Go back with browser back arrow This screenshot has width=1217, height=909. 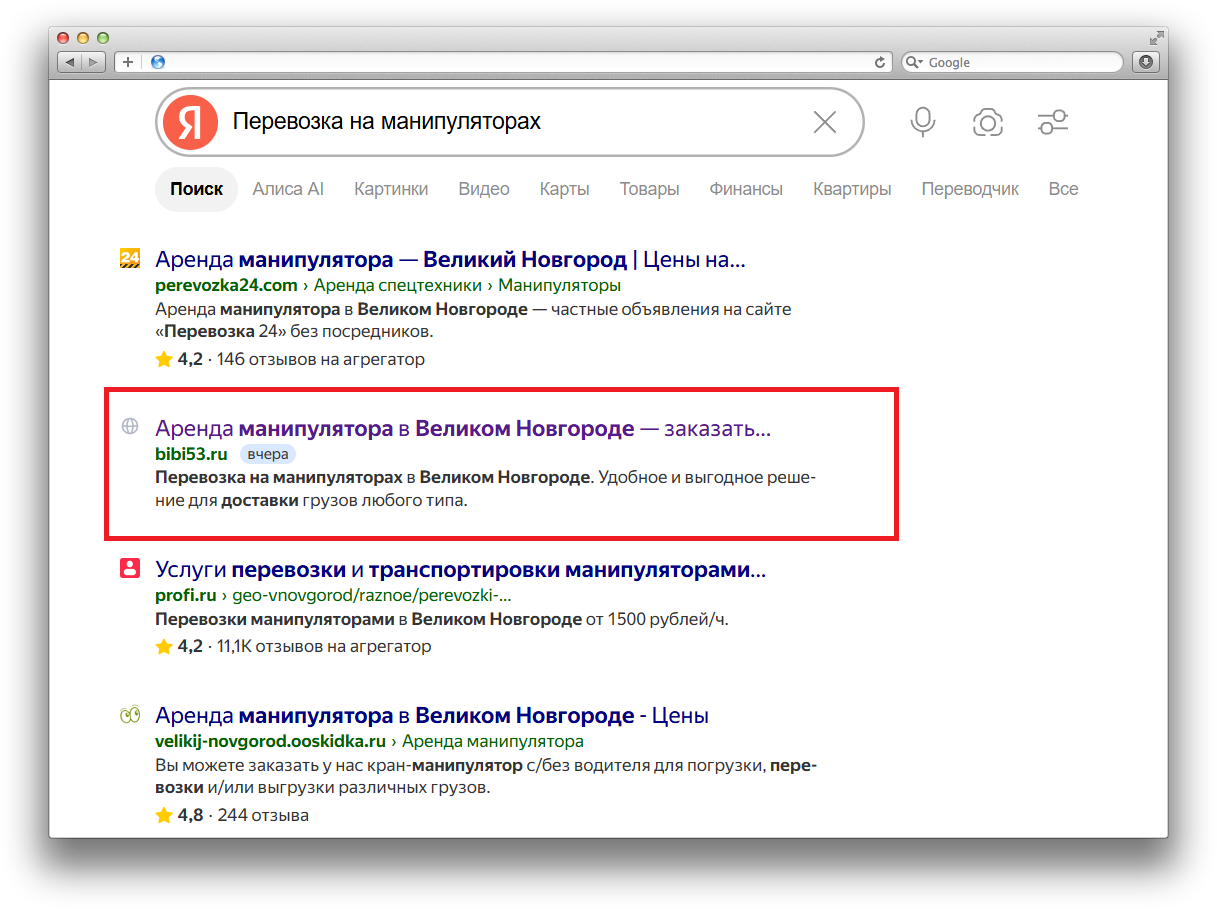pyautogui.click(x=70, y=62)
